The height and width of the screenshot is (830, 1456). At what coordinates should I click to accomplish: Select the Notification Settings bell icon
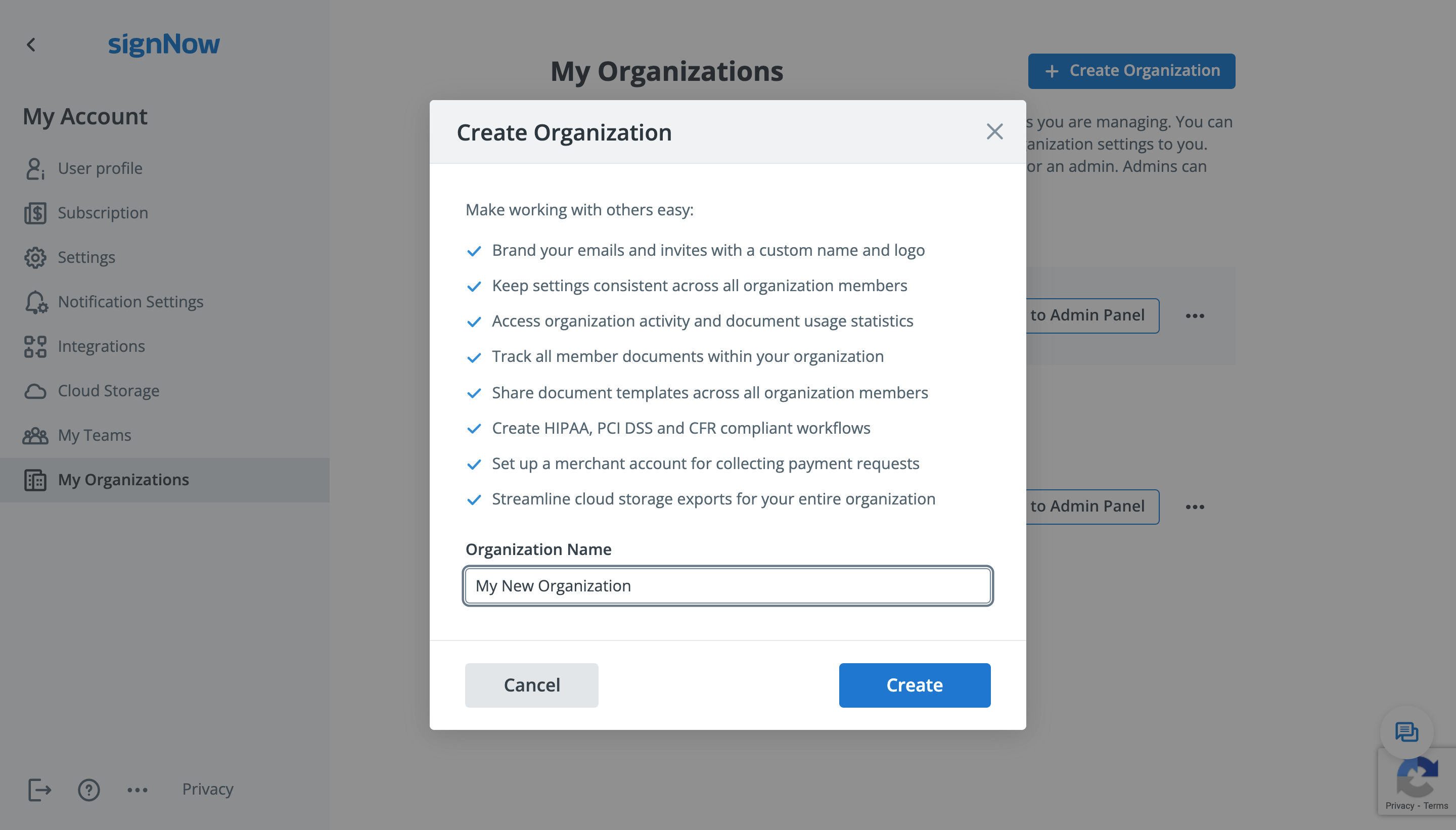point(36,302)
